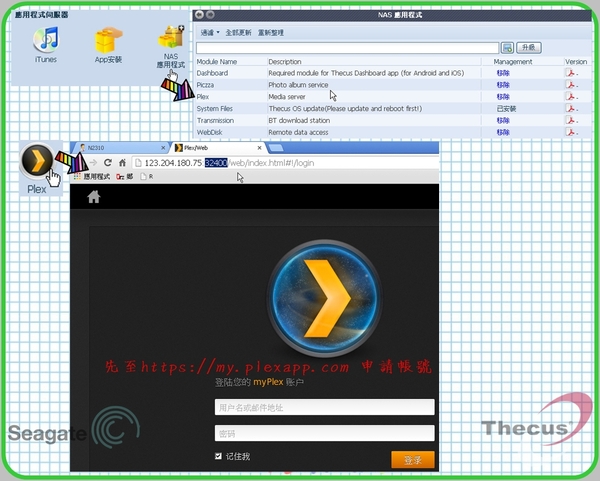Click the Management column header
Viewport: 600px width, 481px height.
513,62
